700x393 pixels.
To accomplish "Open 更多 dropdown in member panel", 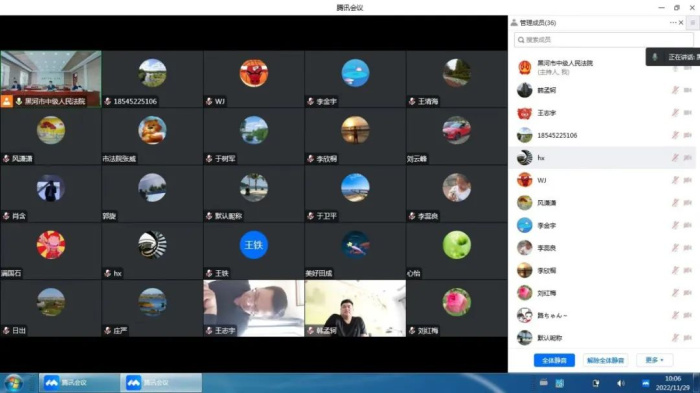I will pos(654,360).
